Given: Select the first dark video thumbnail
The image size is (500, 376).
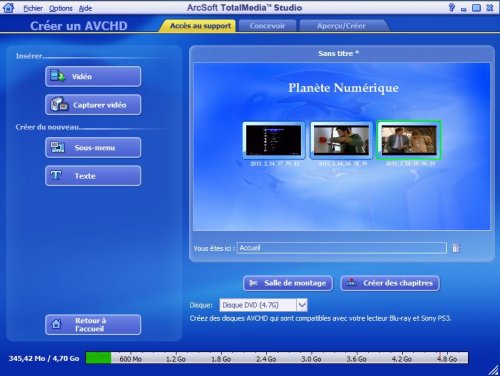Looking at the screenshot, I should [274, 140].
